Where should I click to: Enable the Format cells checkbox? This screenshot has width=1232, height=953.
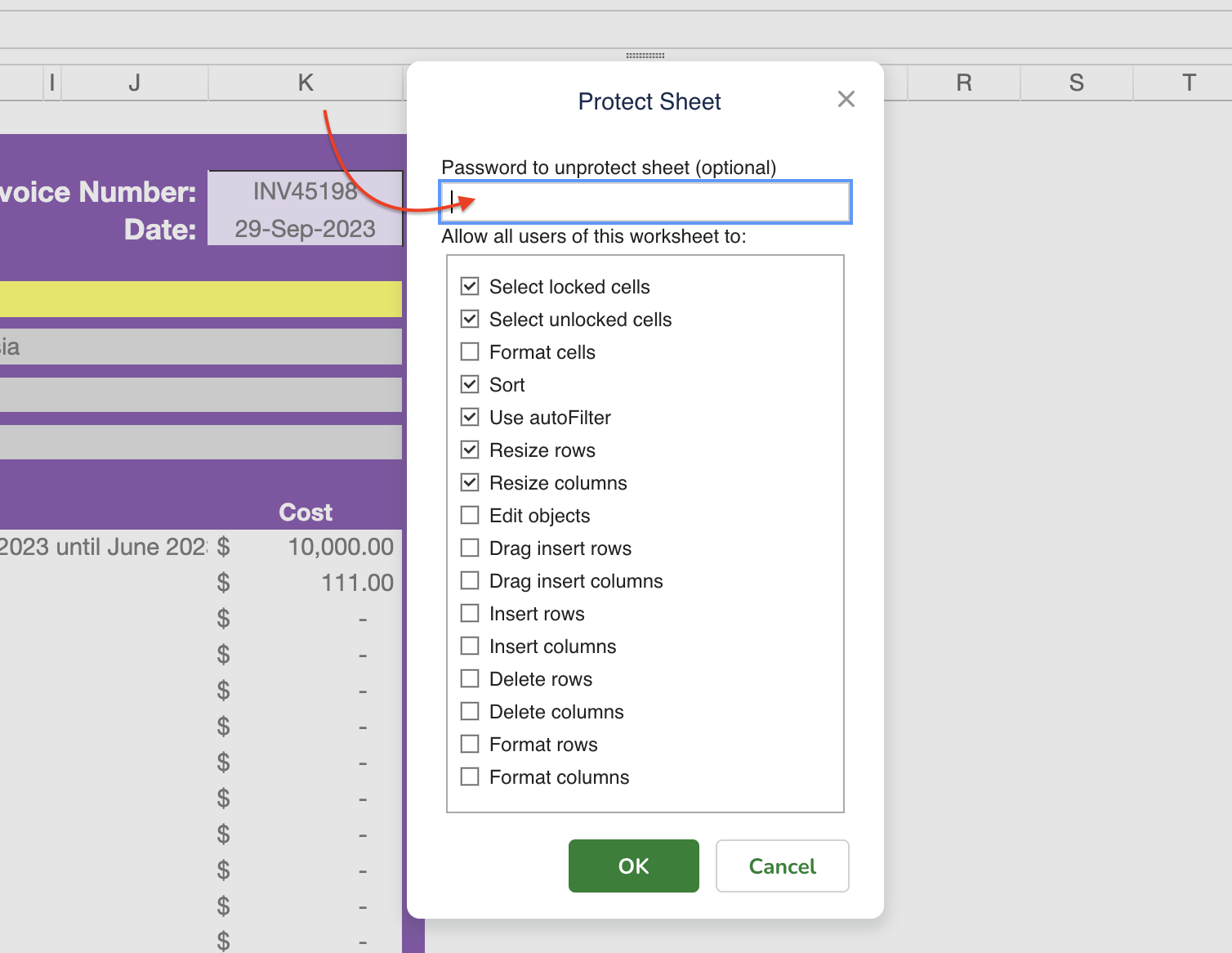tap(470, 352)
